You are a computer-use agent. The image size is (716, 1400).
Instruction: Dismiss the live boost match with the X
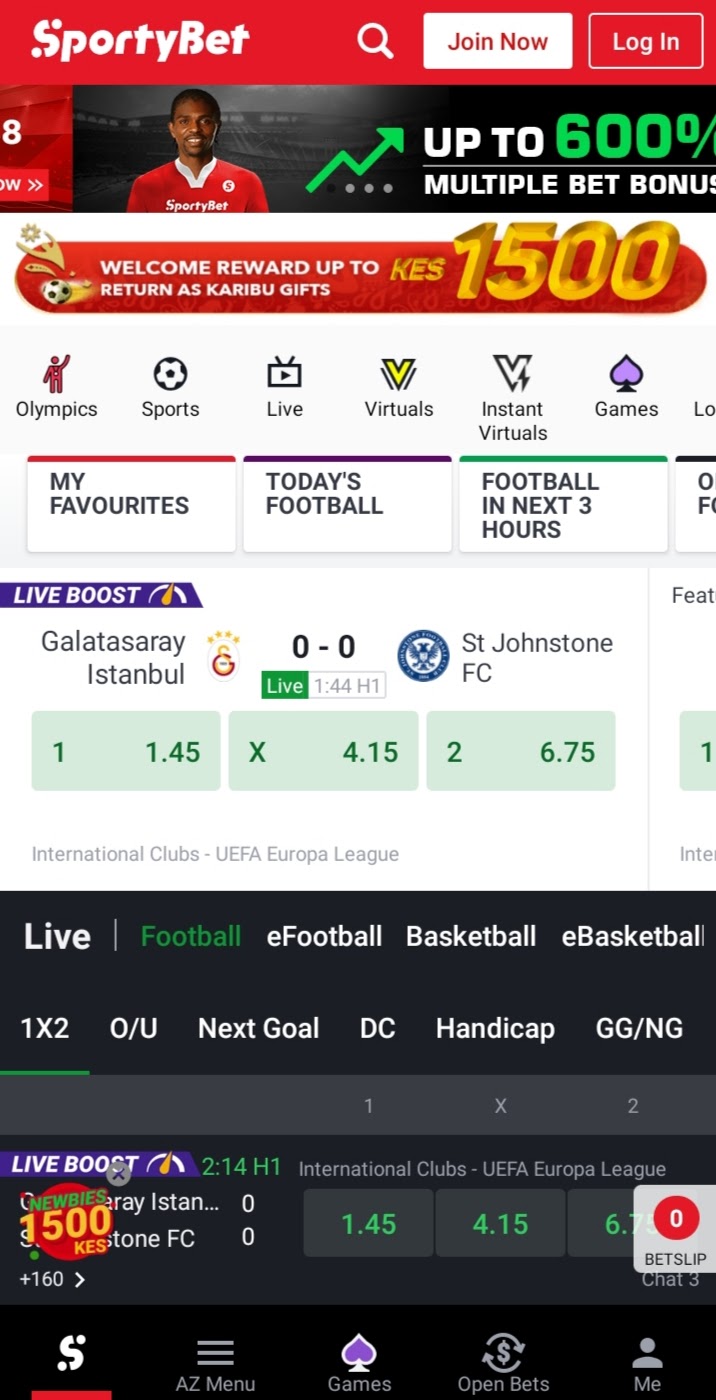click(x=118, y=1173)
